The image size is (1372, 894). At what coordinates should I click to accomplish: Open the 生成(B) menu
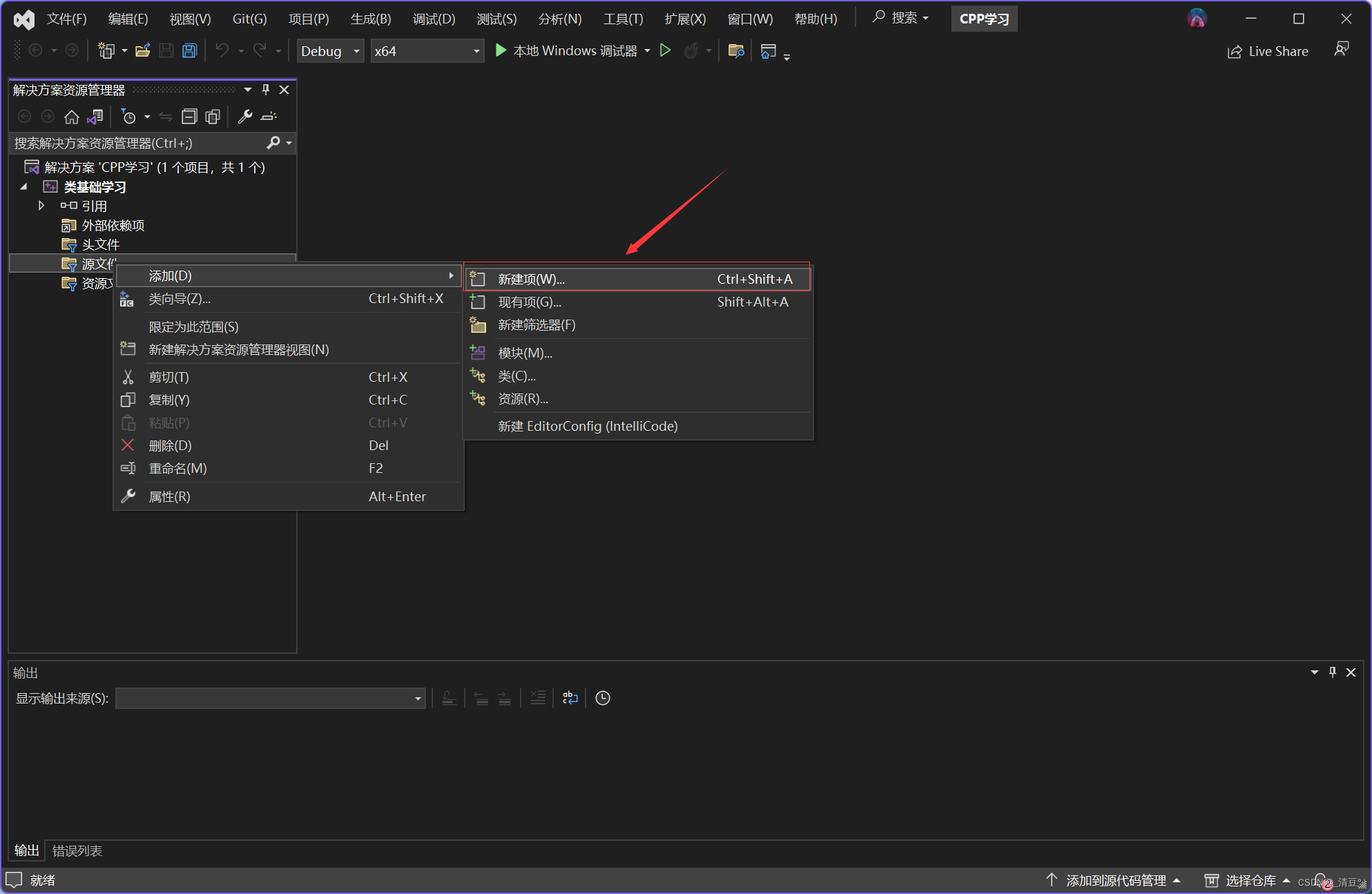click(371, 19)
